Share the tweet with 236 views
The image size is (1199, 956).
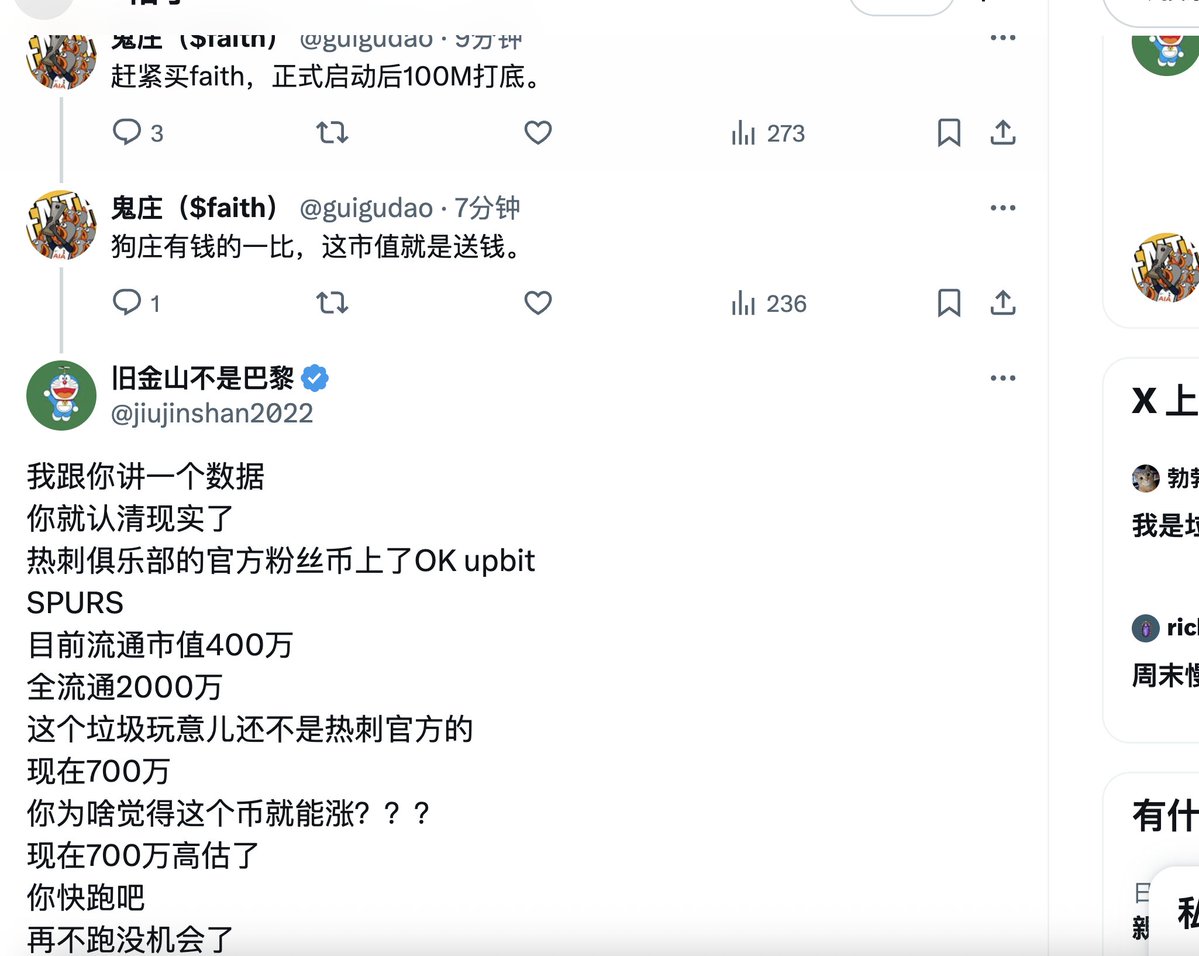pyautogui.click(x=1002, y=303)
